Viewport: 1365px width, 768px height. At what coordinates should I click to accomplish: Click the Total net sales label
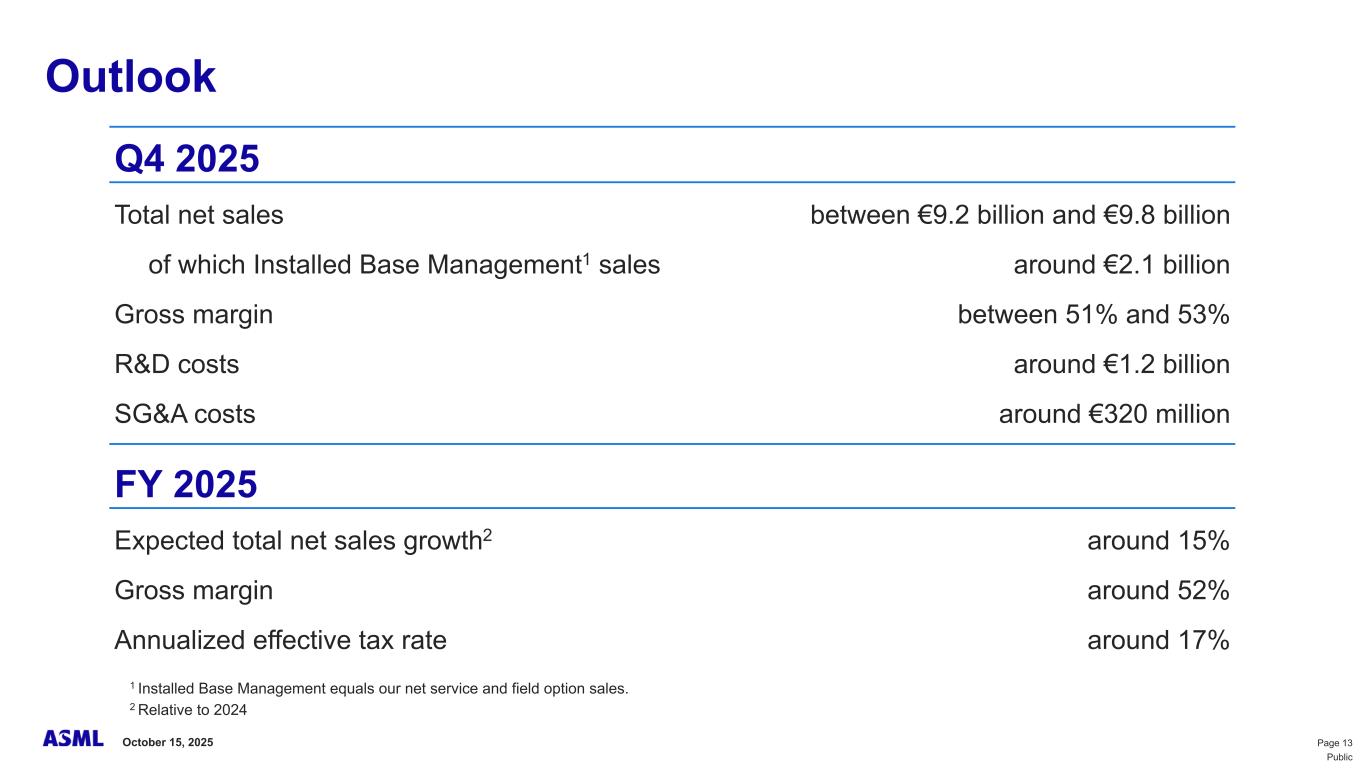pos(199,215)
